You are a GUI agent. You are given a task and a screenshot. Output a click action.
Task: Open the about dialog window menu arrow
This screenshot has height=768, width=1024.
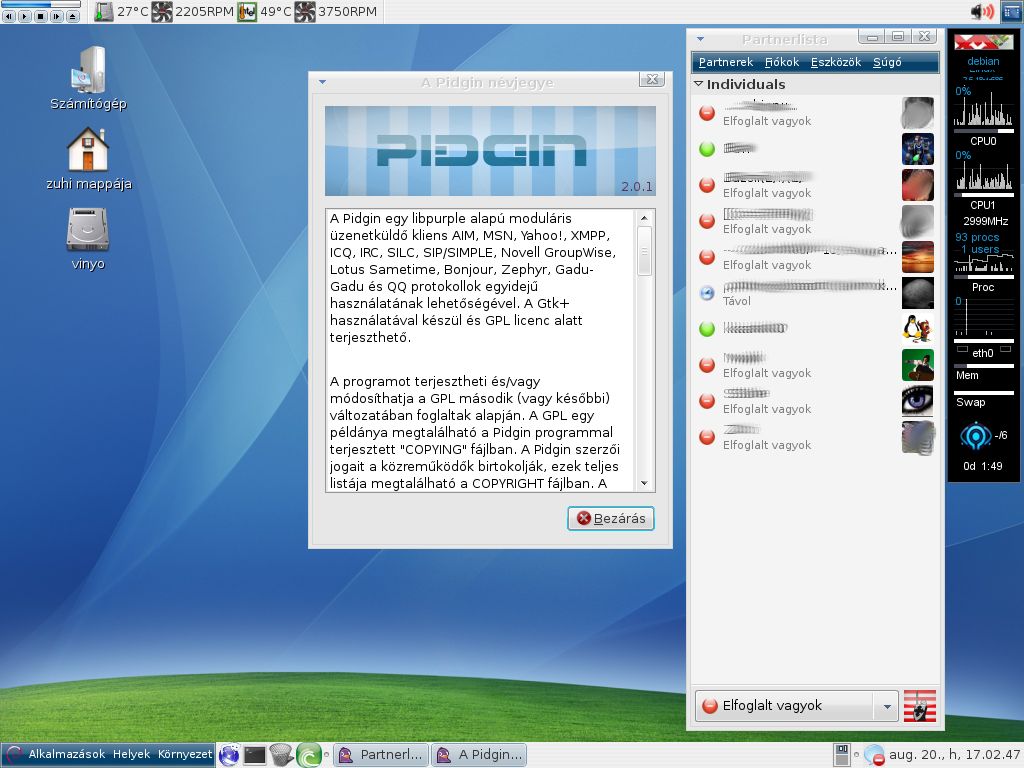click(323, 82)
